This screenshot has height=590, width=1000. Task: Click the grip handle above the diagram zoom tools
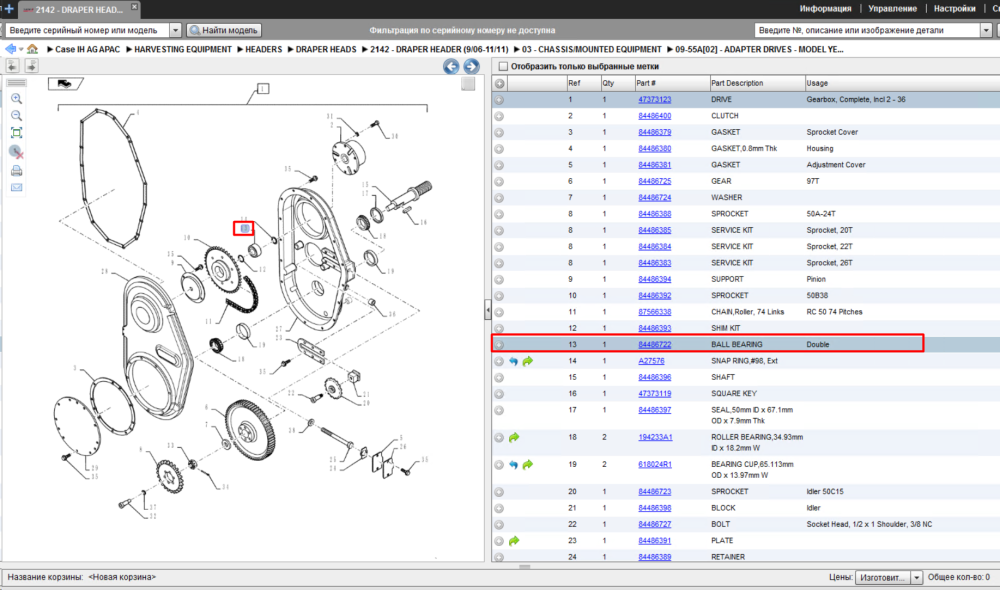point(17,83)
